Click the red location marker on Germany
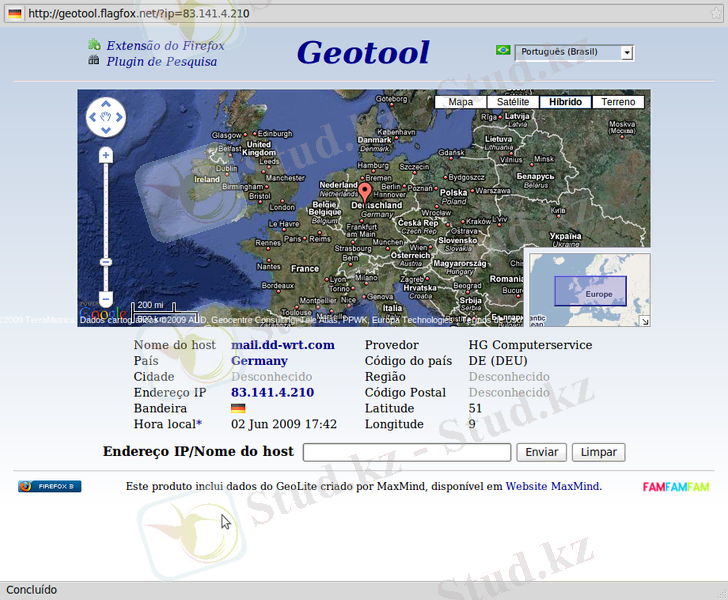The width and height of the screenshot is (728, 600). coord(365,193)
